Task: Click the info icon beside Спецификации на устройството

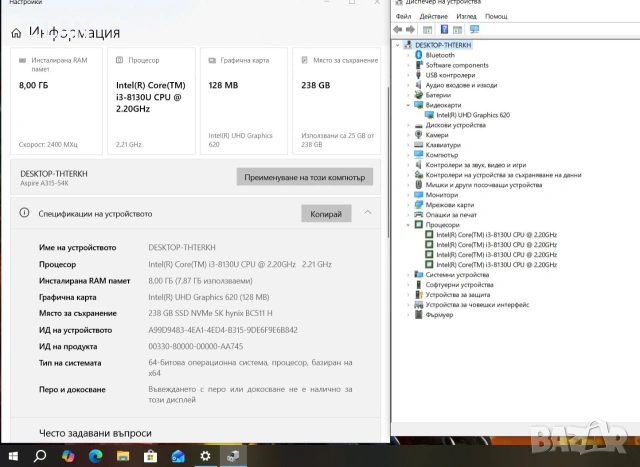Action: (24, 213)
